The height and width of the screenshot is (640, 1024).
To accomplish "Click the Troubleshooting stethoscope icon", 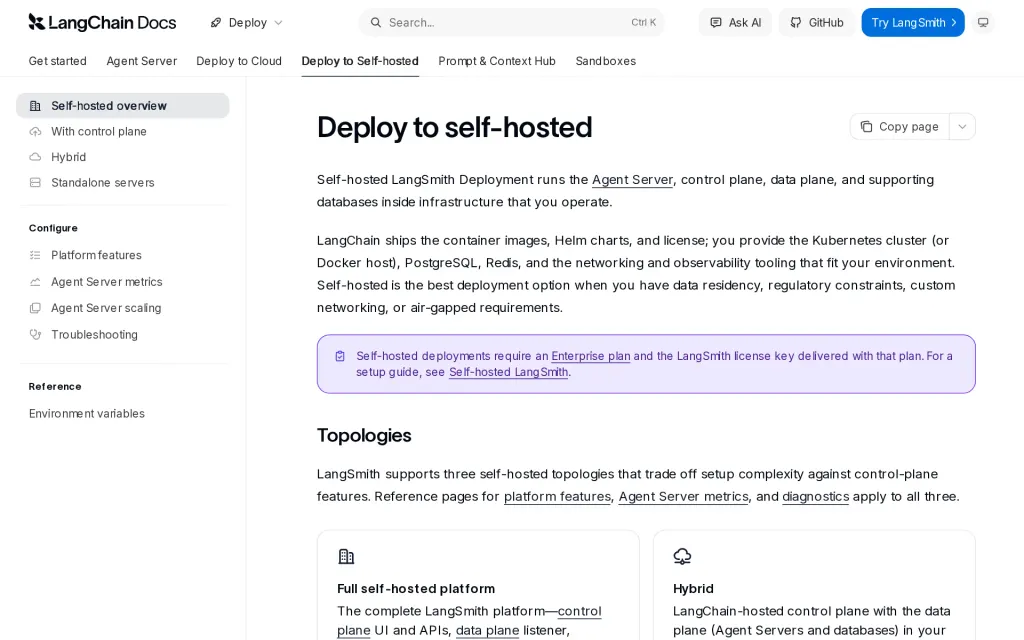I will pos(35,334).
